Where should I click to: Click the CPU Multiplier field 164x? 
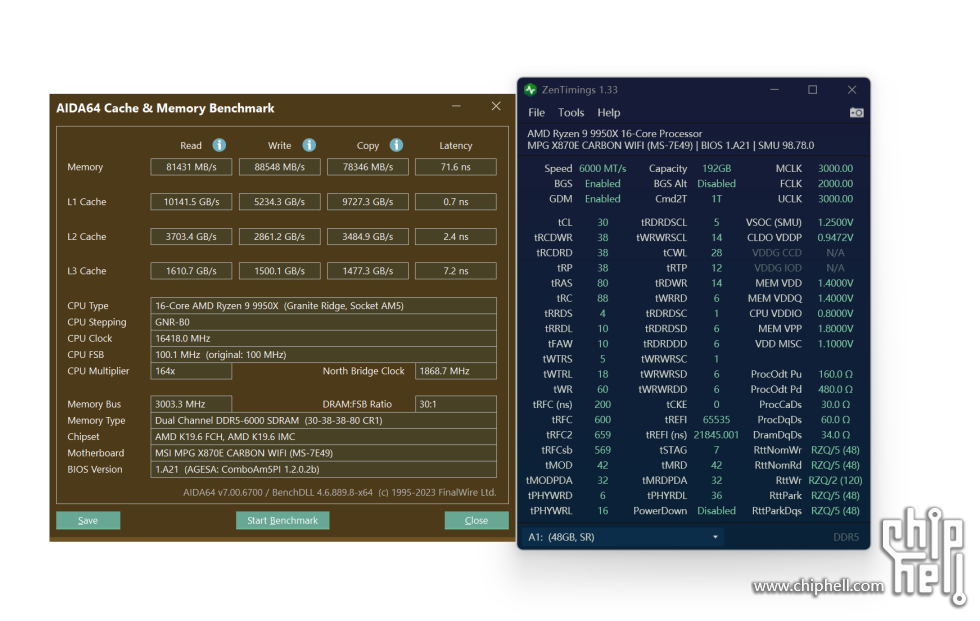[x=191, y=371]
